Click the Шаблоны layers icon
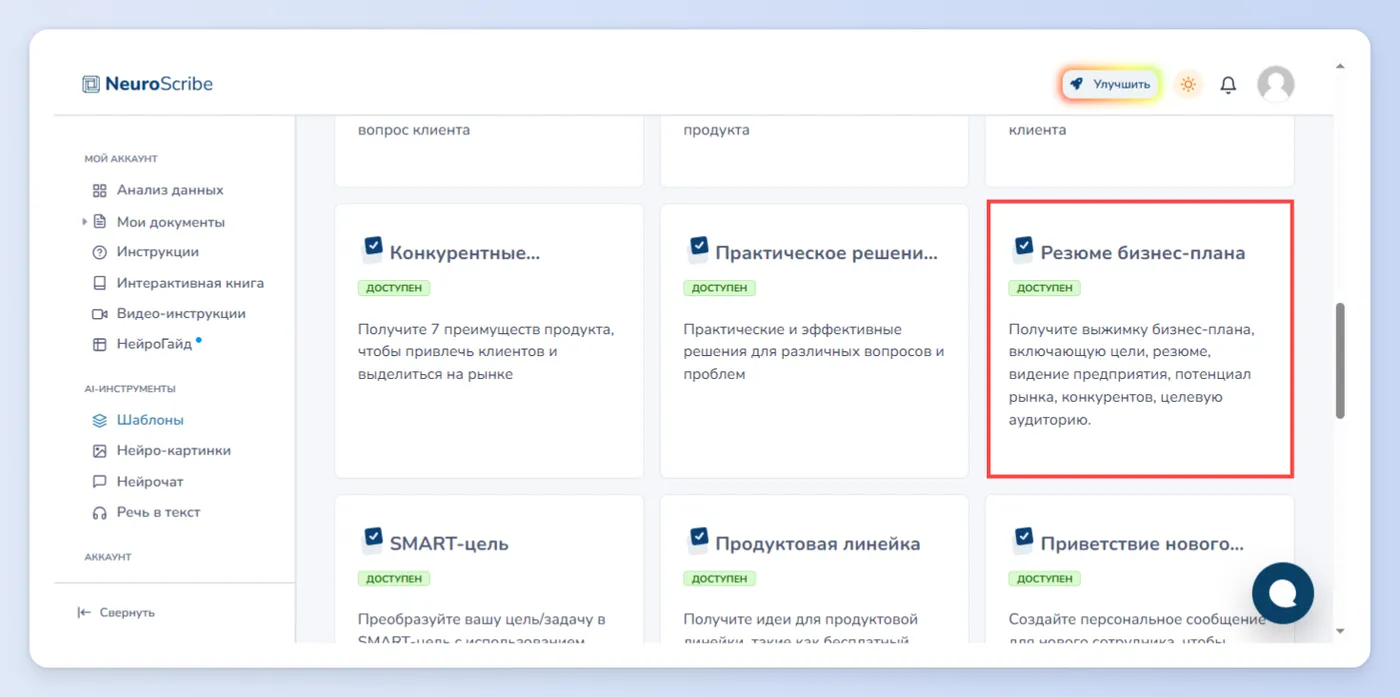 tap(99, 421)
